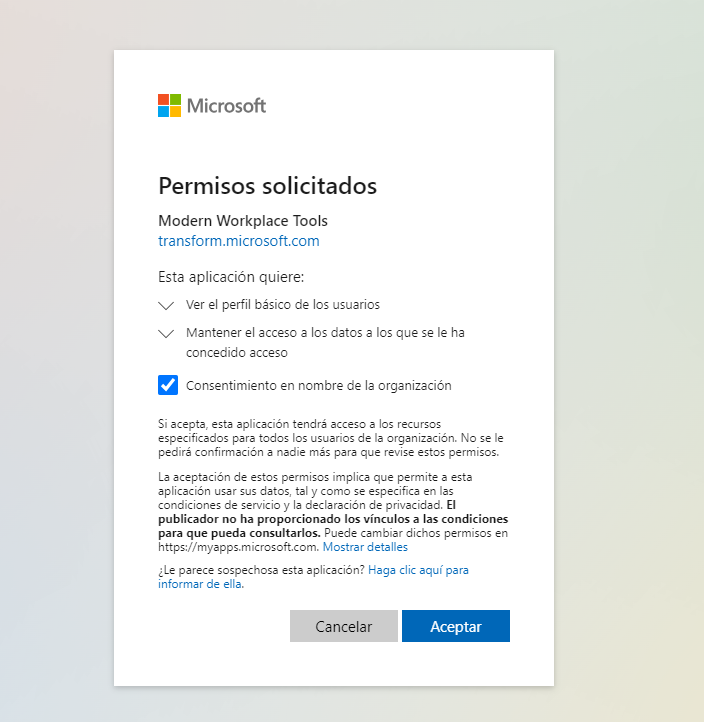704x722 pixels.
Task: Click the https://myapps.microsoft.com text
Action: [x=238, y=547]
